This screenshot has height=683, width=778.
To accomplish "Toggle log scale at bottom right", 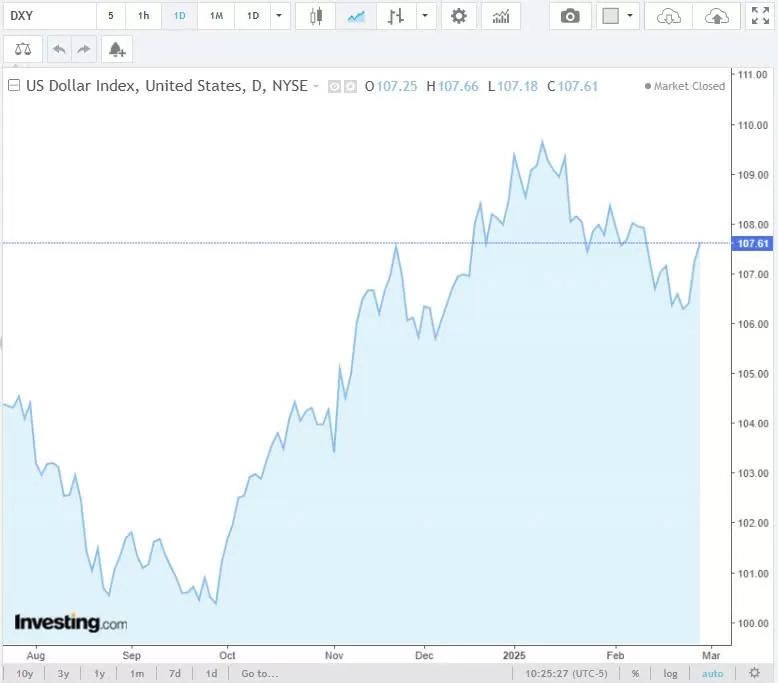I will (670, 673).
